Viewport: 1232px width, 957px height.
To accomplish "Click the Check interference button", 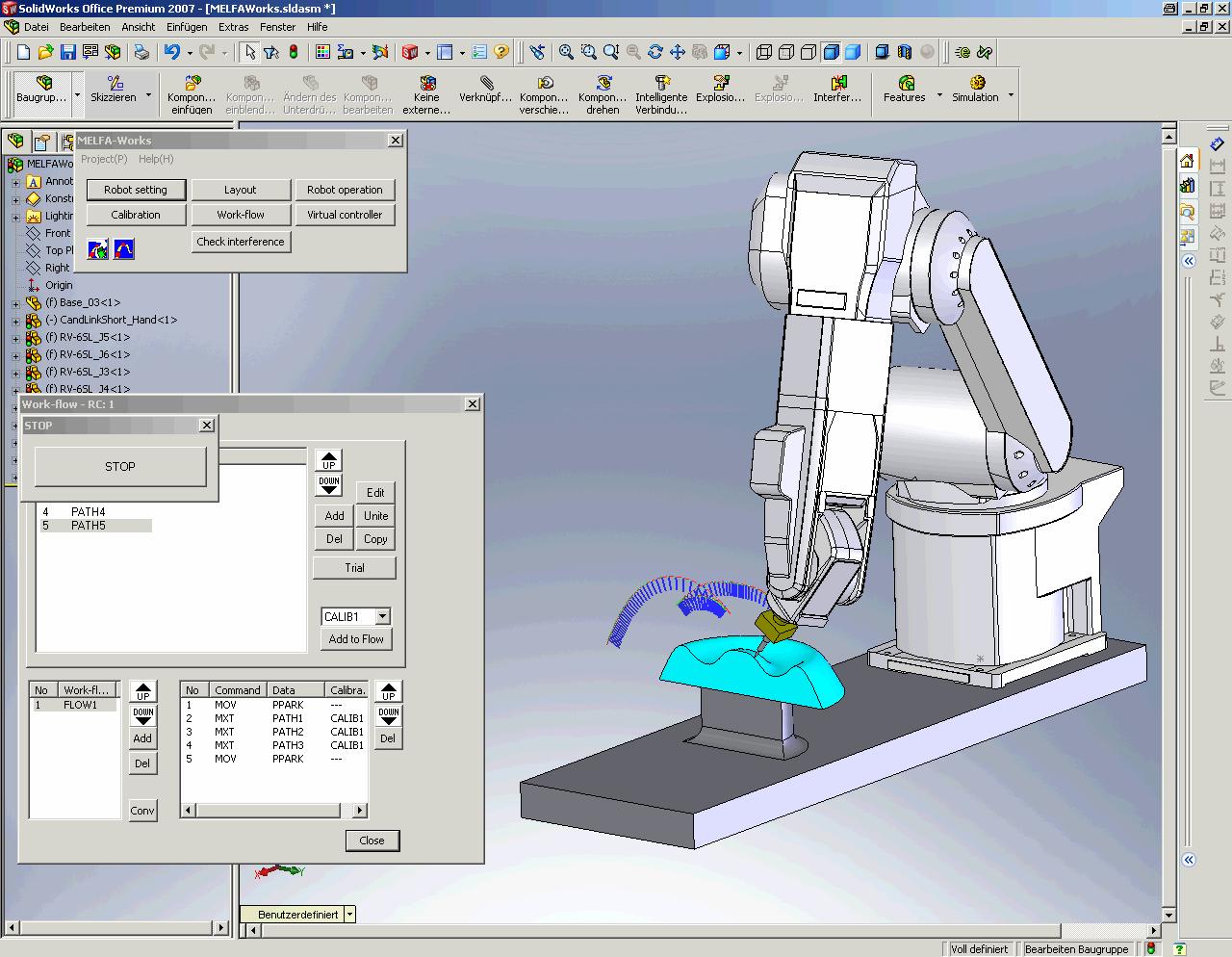I will pos(241,242).
